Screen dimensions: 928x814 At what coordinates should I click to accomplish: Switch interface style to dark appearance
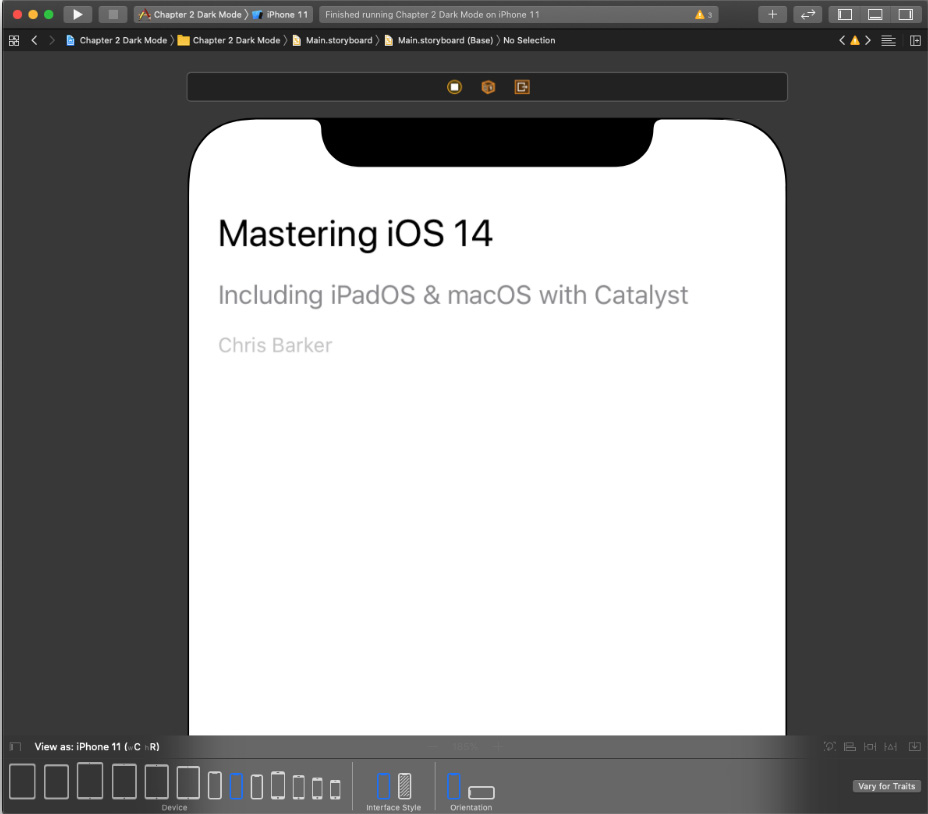[x=405, y=786]
